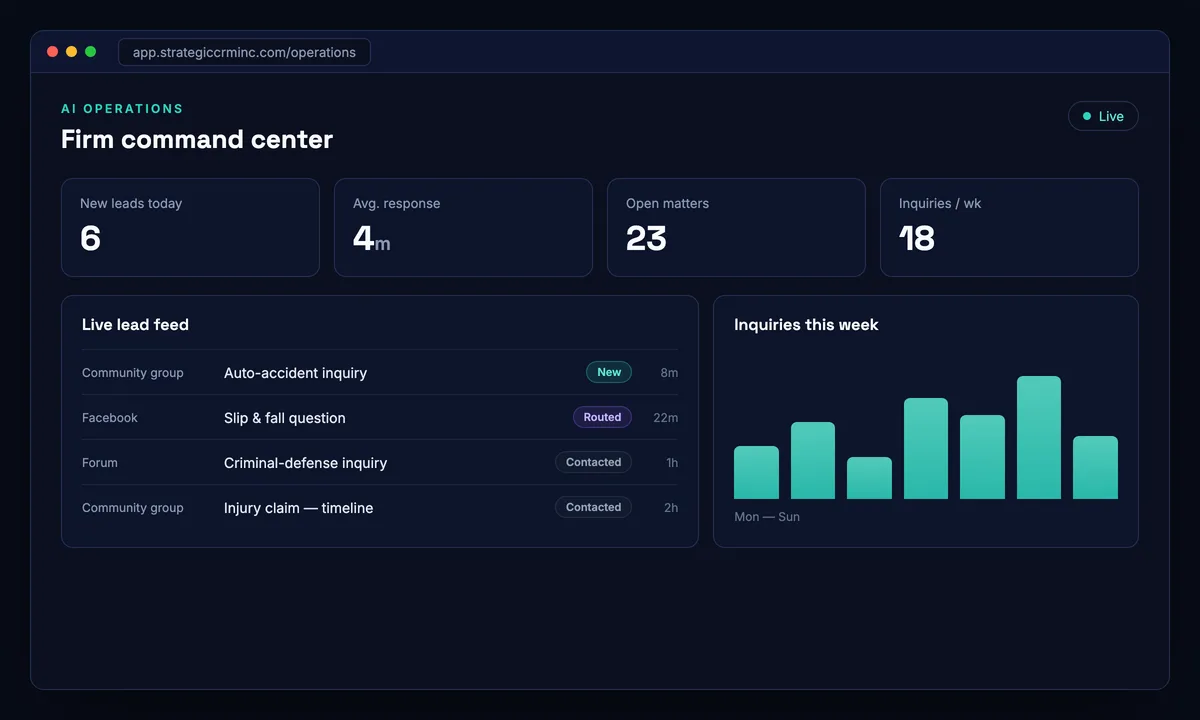Select the Open matters card
1200x720 pixels.
pyautogui.click(x=736, y=227)
